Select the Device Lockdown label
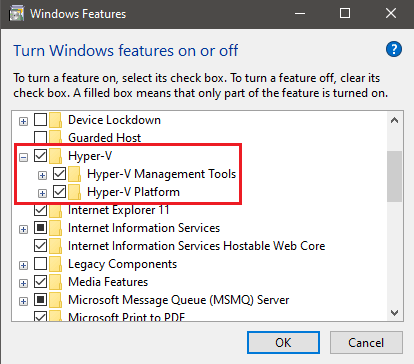Screen dimensions: 414x364 (114, 120)
